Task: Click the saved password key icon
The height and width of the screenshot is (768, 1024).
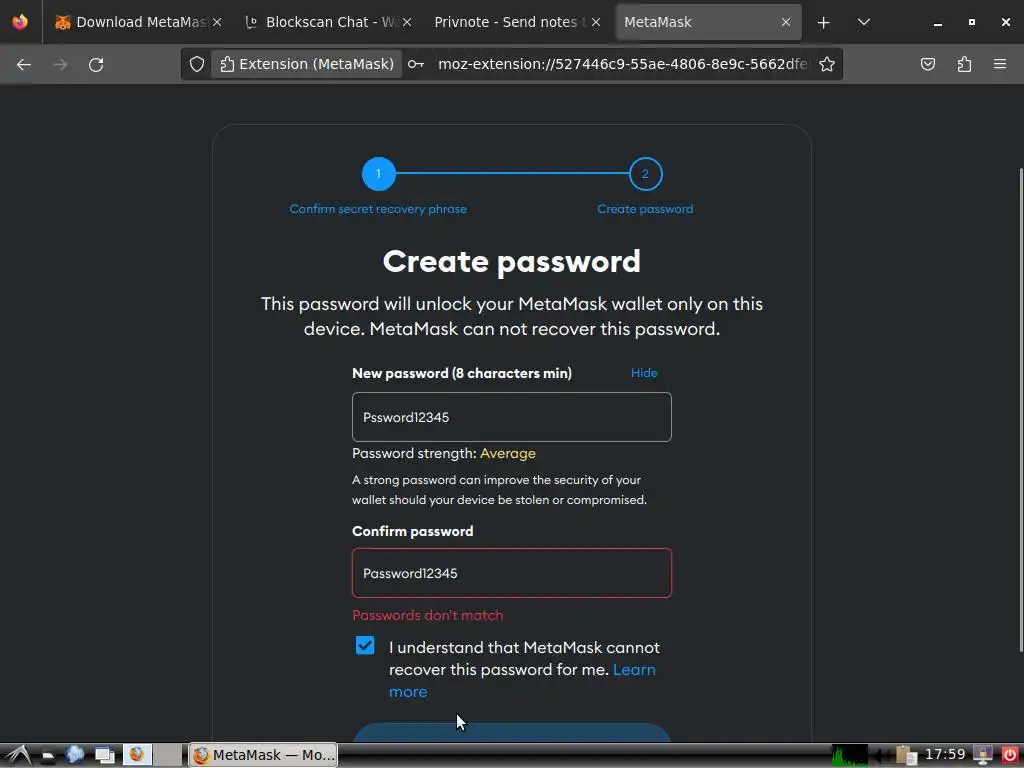Action: tap(416, 64)
